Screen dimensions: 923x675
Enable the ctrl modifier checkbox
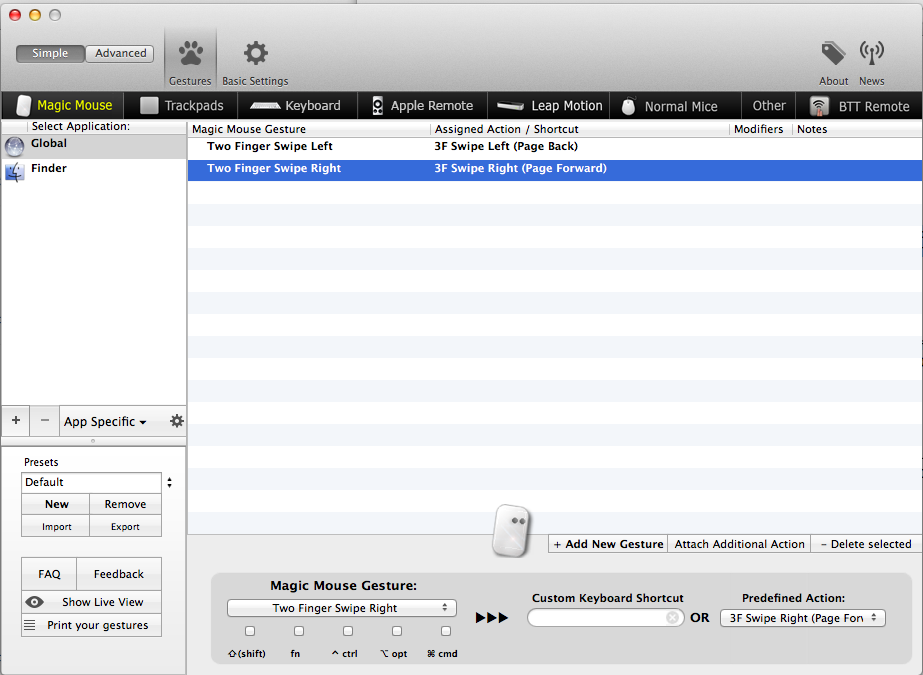tap(348, 631)
